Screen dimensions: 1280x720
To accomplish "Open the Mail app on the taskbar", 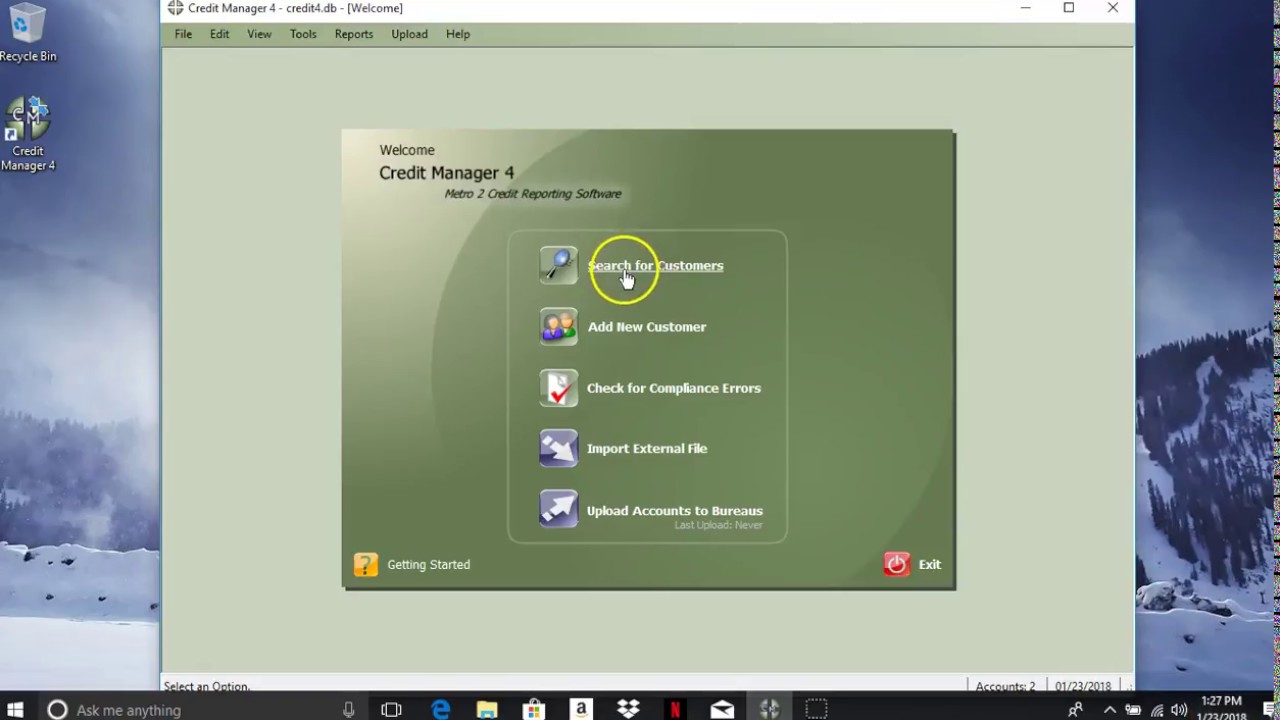I will [x=722, y=710].
